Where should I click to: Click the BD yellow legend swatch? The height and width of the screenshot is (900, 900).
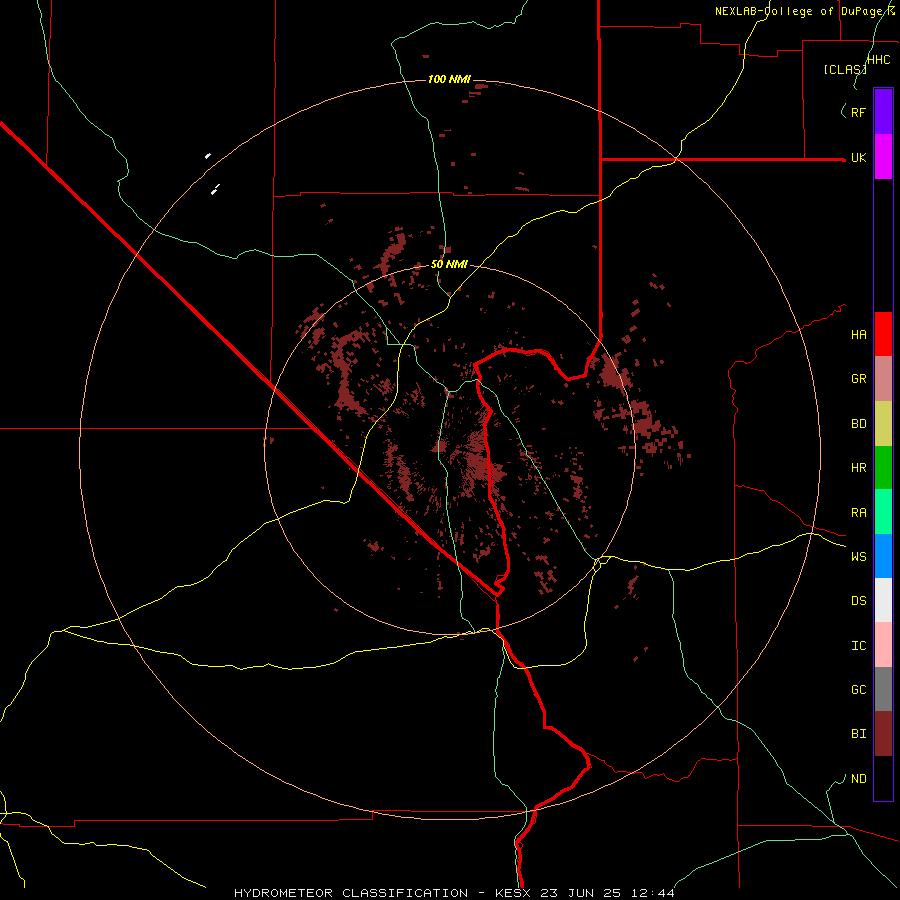point(883,424)
